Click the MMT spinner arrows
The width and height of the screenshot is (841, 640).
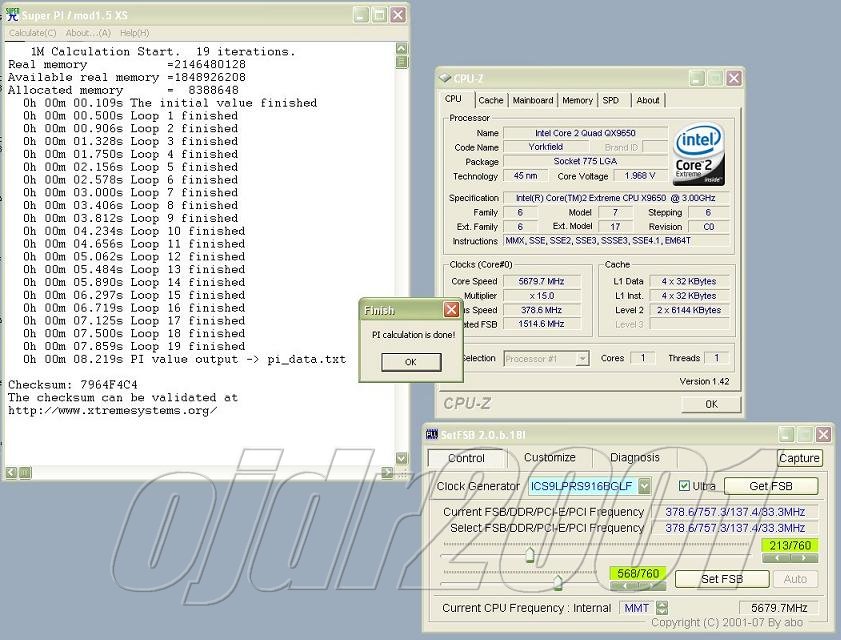click(x=662, y=608)
